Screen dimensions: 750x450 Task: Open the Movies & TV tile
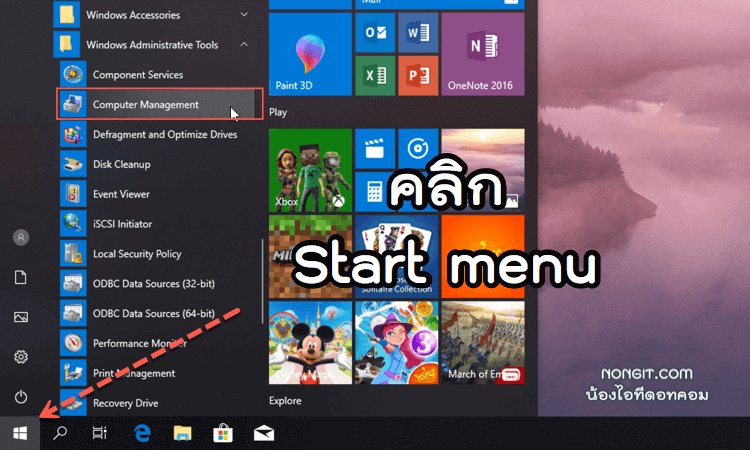[x=375, y=149]
